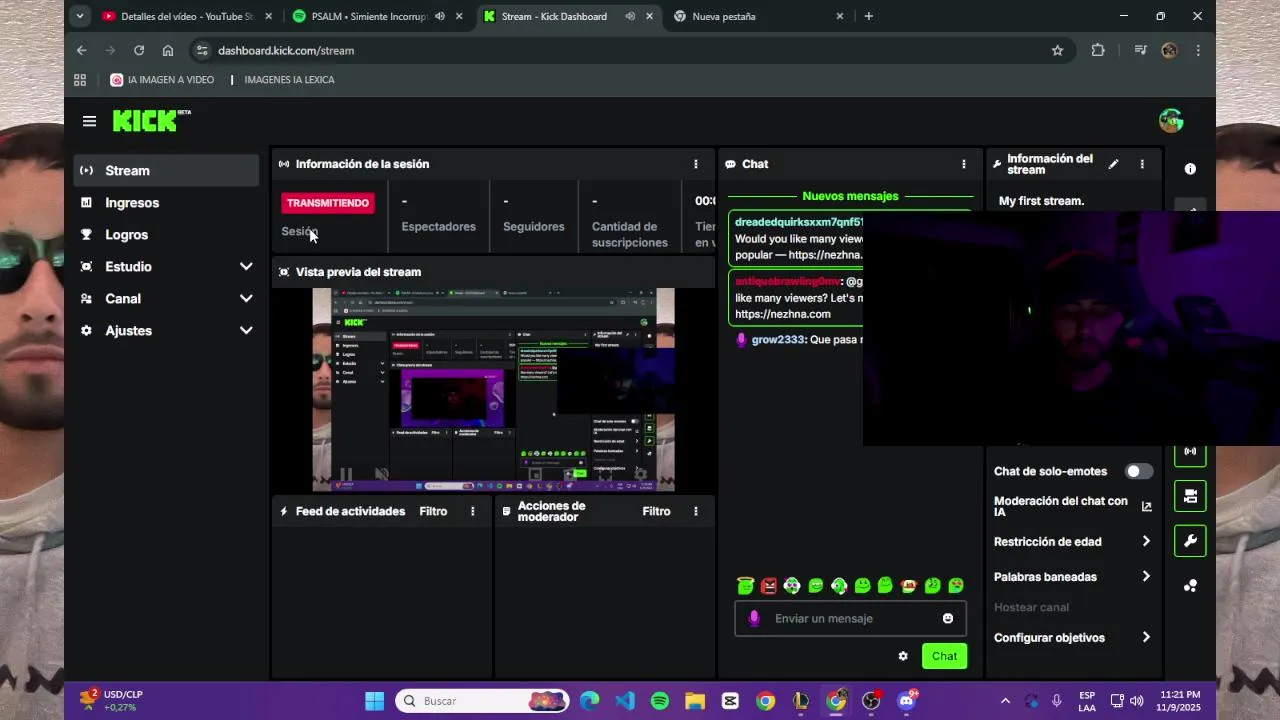Viewport: 1280px width, 720px height.
Task: Open the emoji picker in the message box
Action: (x=948, y=618)
